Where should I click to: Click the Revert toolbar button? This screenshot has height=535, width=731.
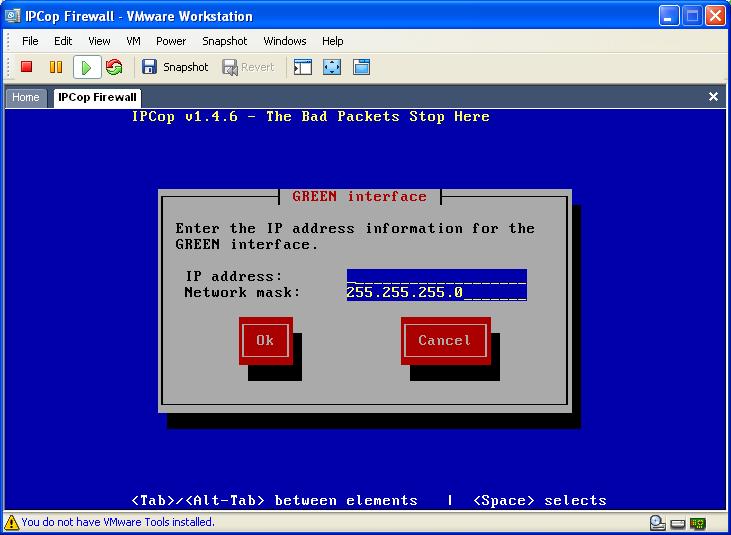[x=248, y=67]
